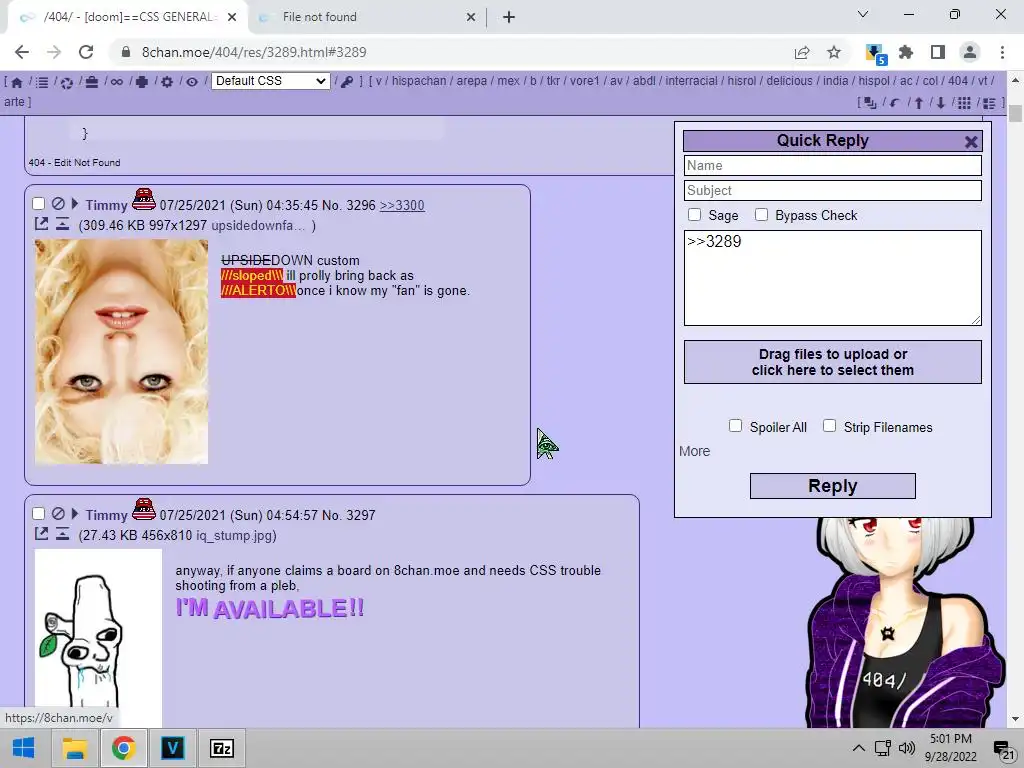Open the catalog grid icon
The height and width of the screenshot is (768, 1024).
965,103
